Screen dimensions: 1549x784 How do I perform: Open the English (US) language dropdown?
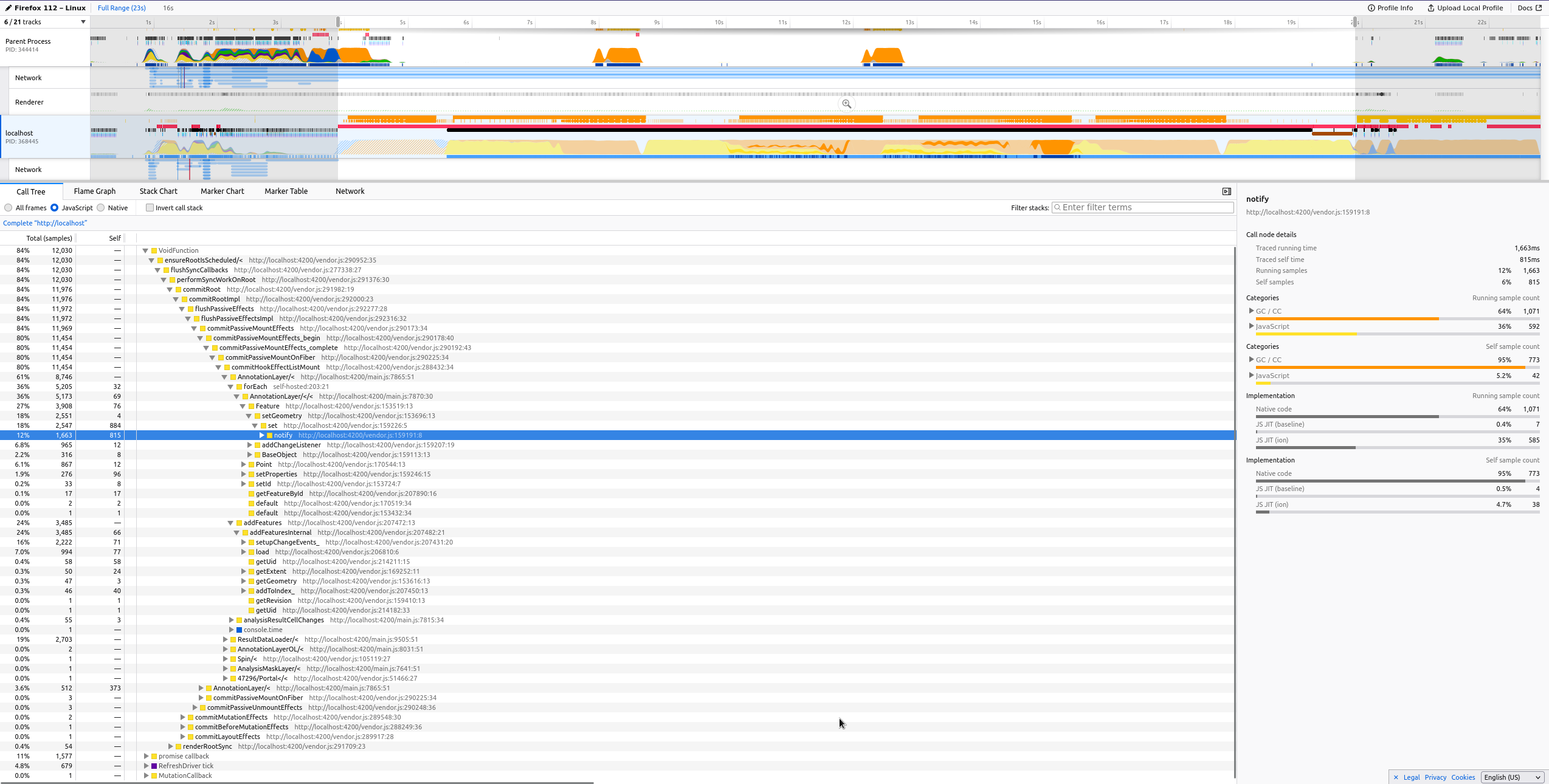click(x=1512, y=777)
